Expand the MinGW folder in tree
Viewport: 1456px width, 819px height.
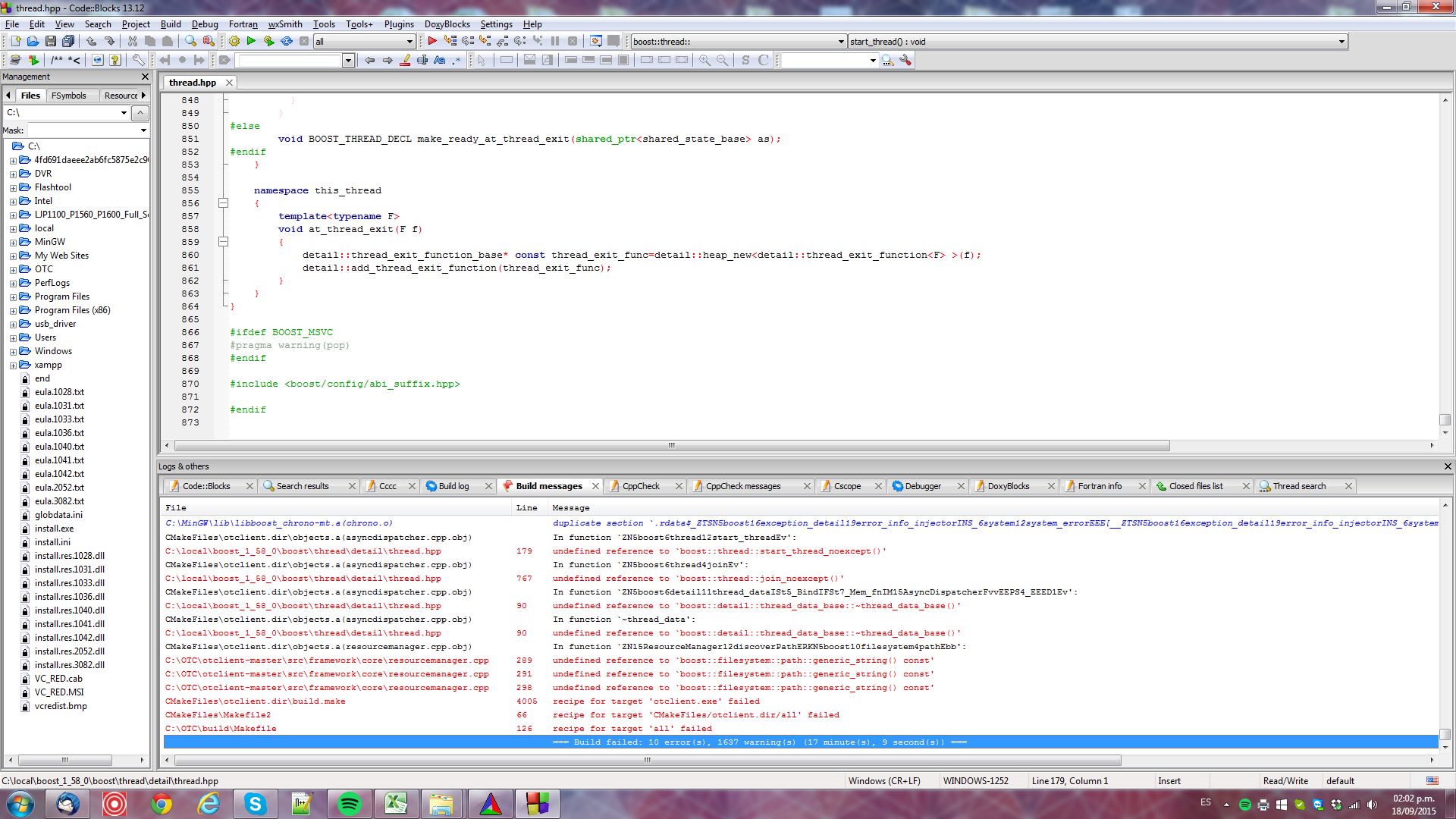13,243
